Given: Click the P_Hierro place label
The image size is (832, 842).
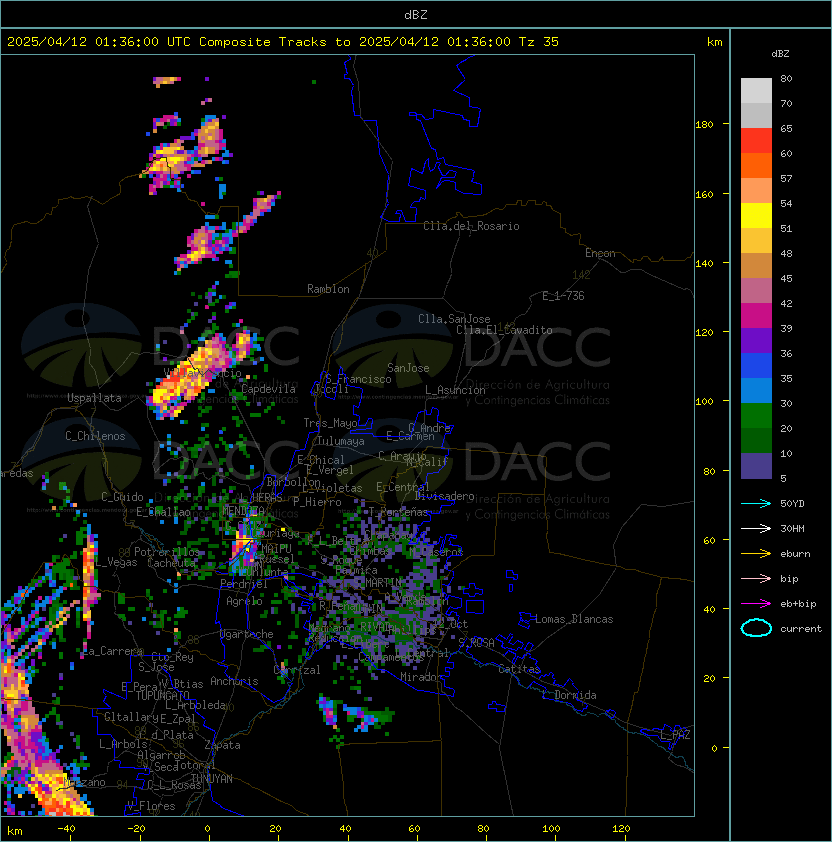Looking at the screenshot, I should coord(317,502).
